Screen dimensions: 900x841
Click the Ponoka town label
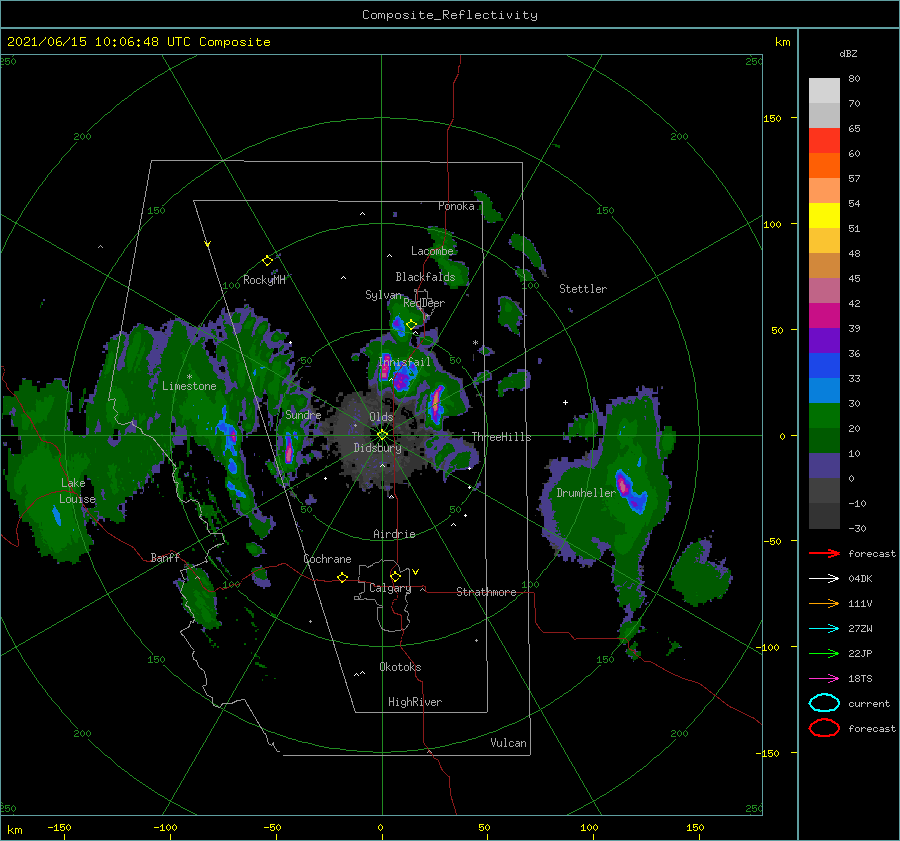456,206
